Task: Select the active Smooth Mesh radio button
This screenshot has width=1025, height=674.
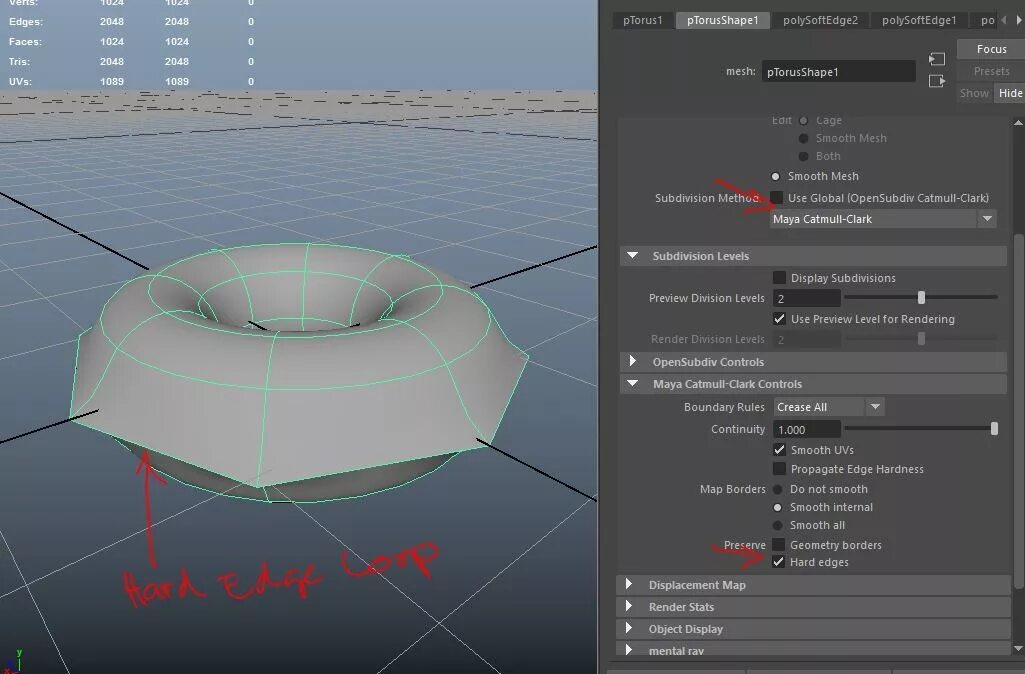Action: pyautogui.click(x=775, y=177)
